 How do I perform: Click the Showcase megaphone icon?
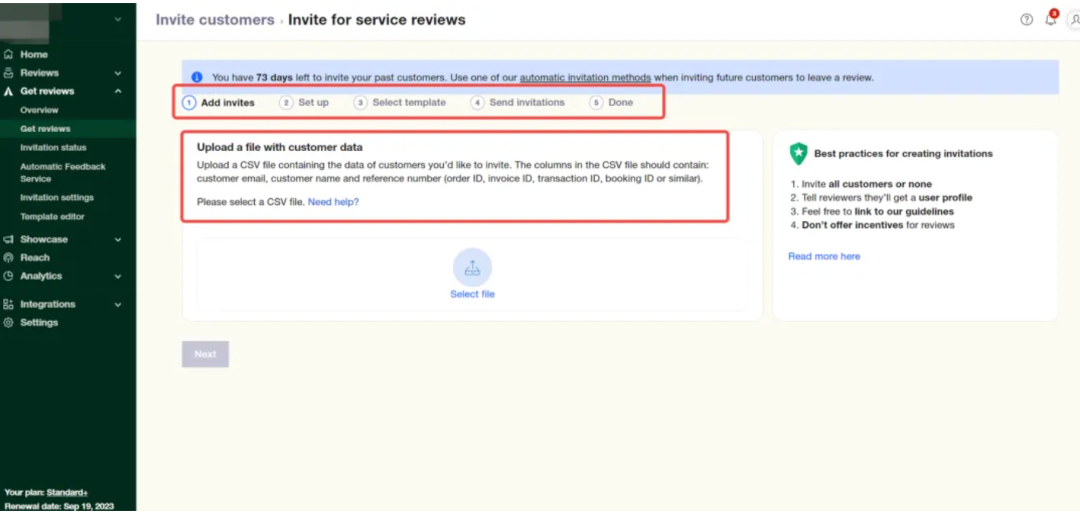click(x=8, y=240)
